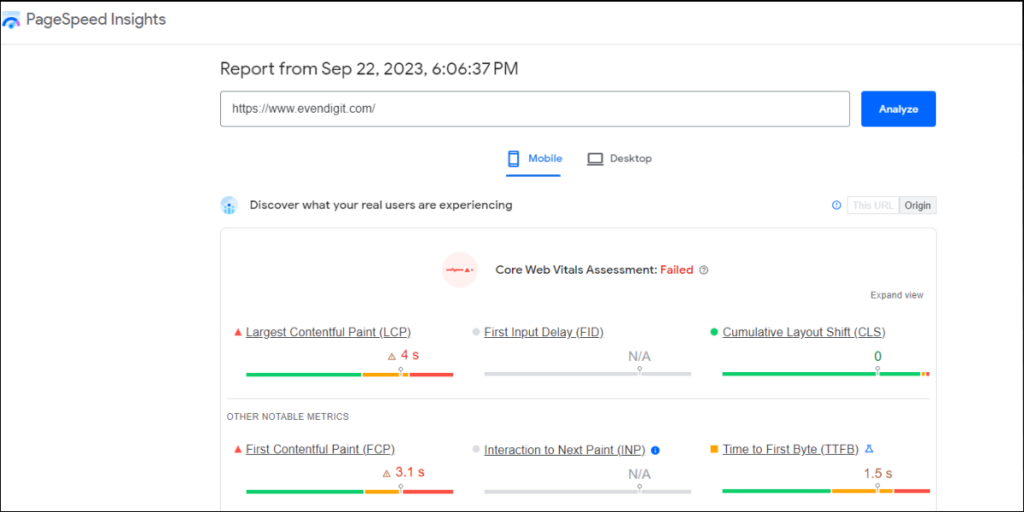Screen dimensions: 1024x512
Task: Open Largest Contentful Paint (LCP) link
Action: [328, 332]
